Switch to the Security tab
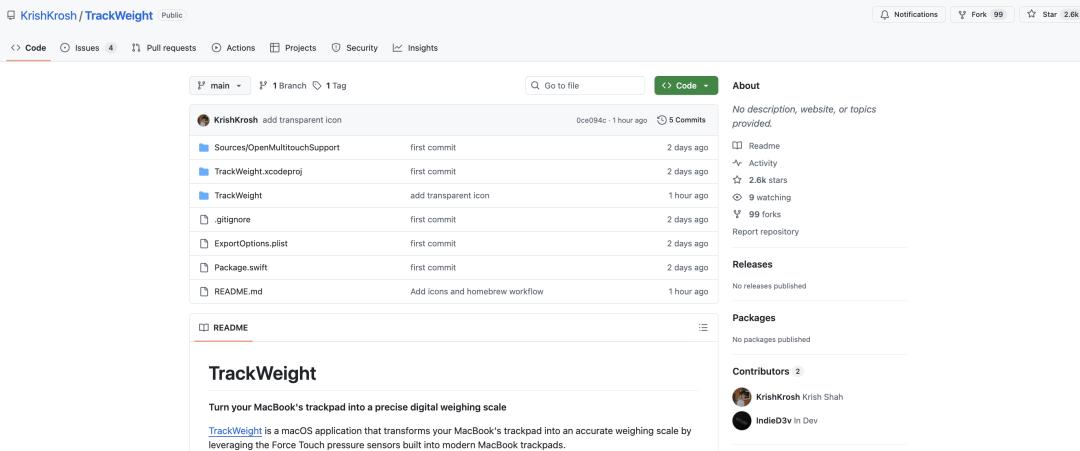This screenshot has width=1080, height=451. tap(354, 48)
